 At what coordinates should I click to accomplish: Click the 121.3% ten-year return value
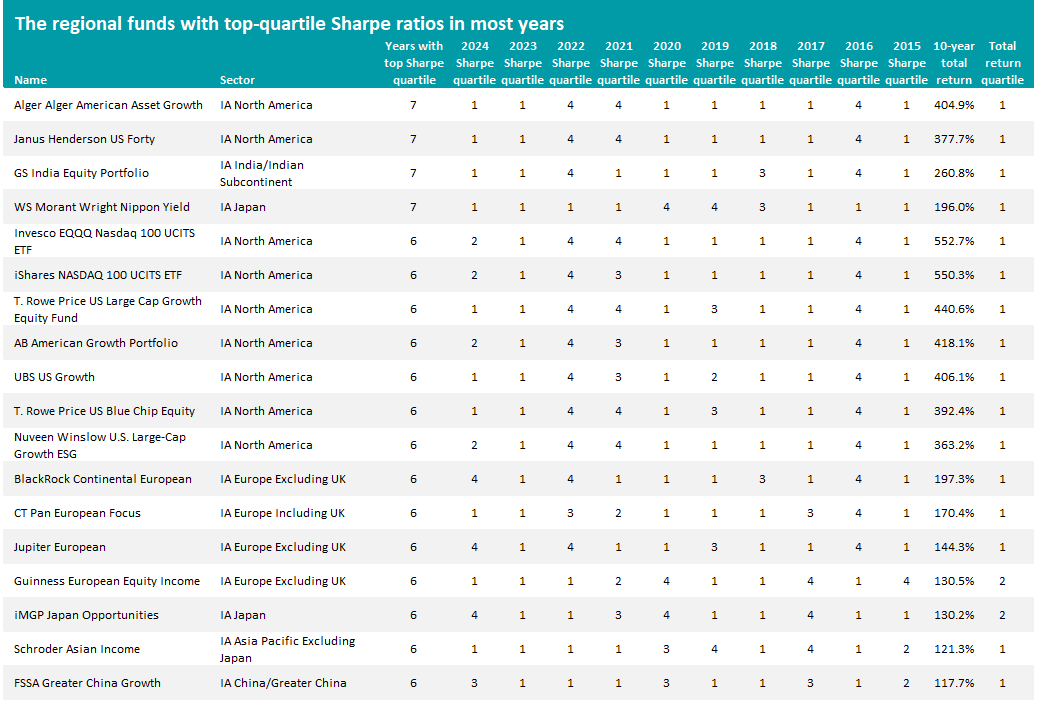point(954,649)
